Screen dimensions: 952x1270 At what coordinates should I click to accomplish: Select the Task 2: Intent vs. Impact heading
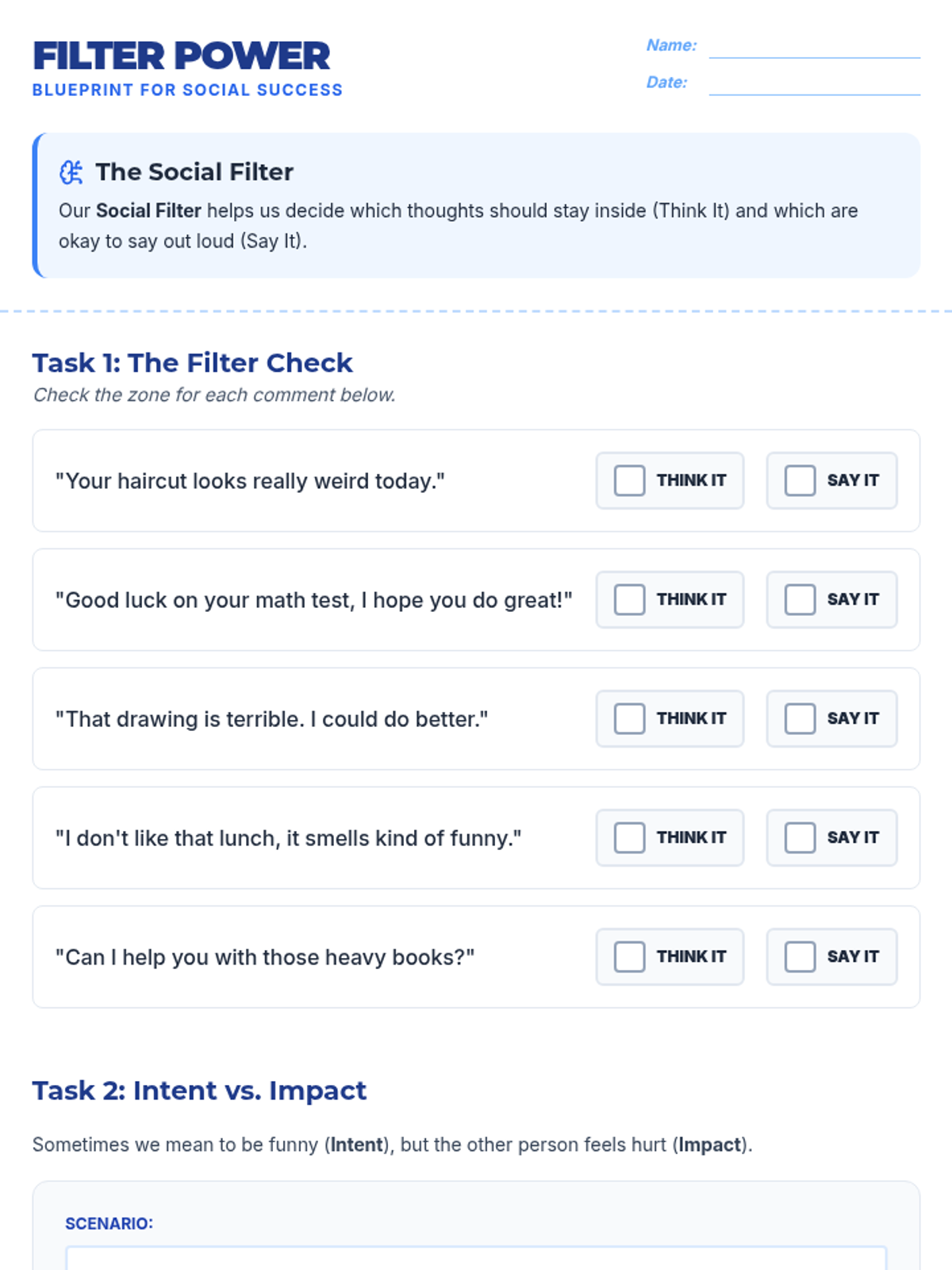(199, 1091)
